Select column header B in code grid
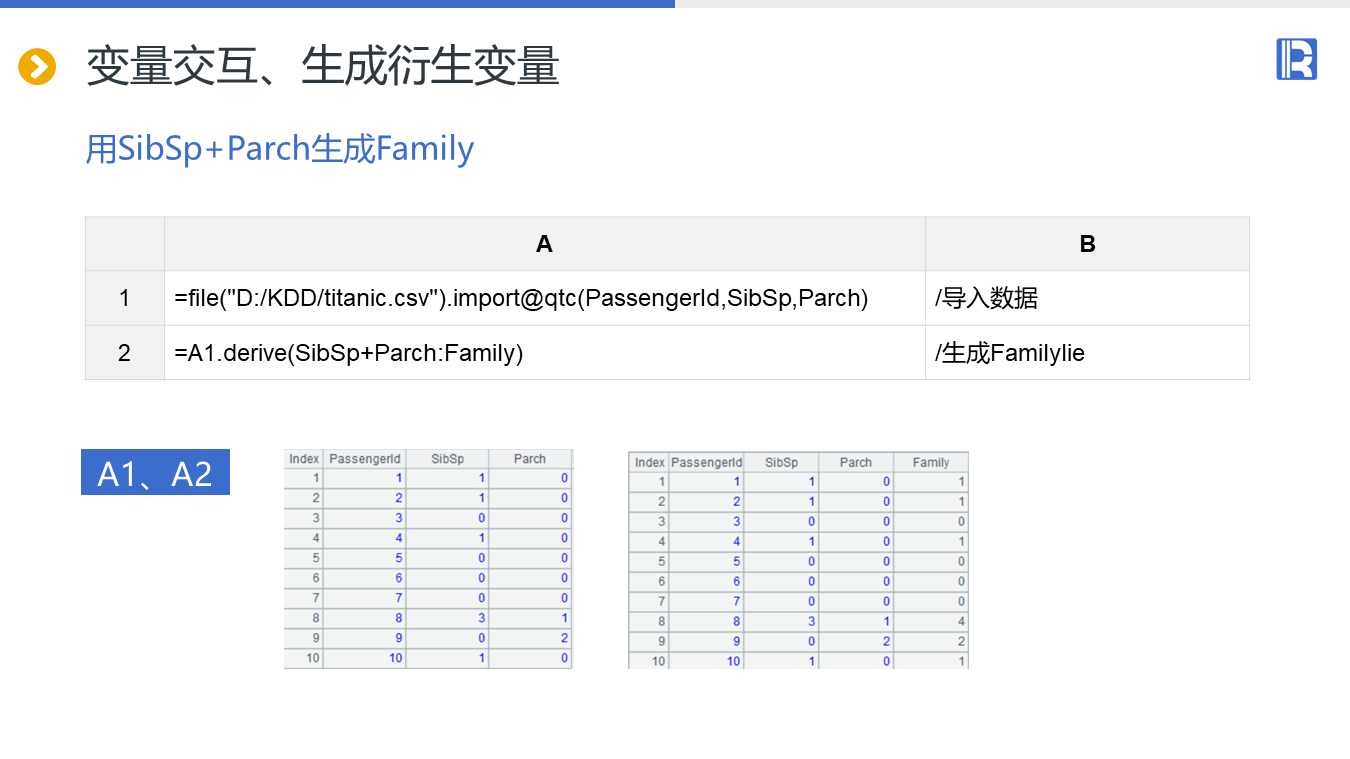1350x759 pixels. (x=1087, y=244)
